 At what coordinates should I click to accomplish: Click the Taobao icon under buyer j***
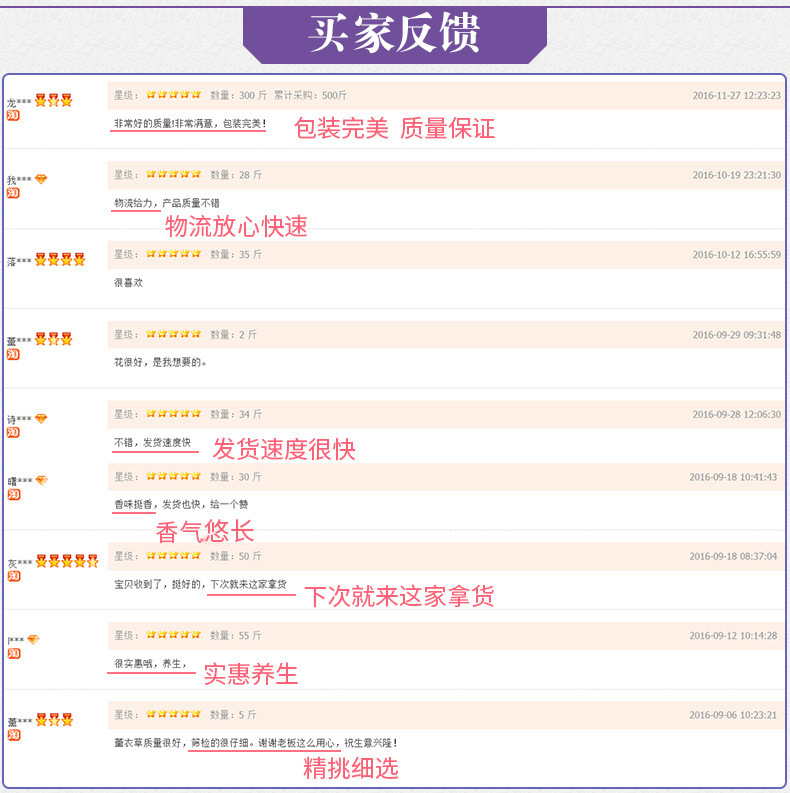coord(14,653)
